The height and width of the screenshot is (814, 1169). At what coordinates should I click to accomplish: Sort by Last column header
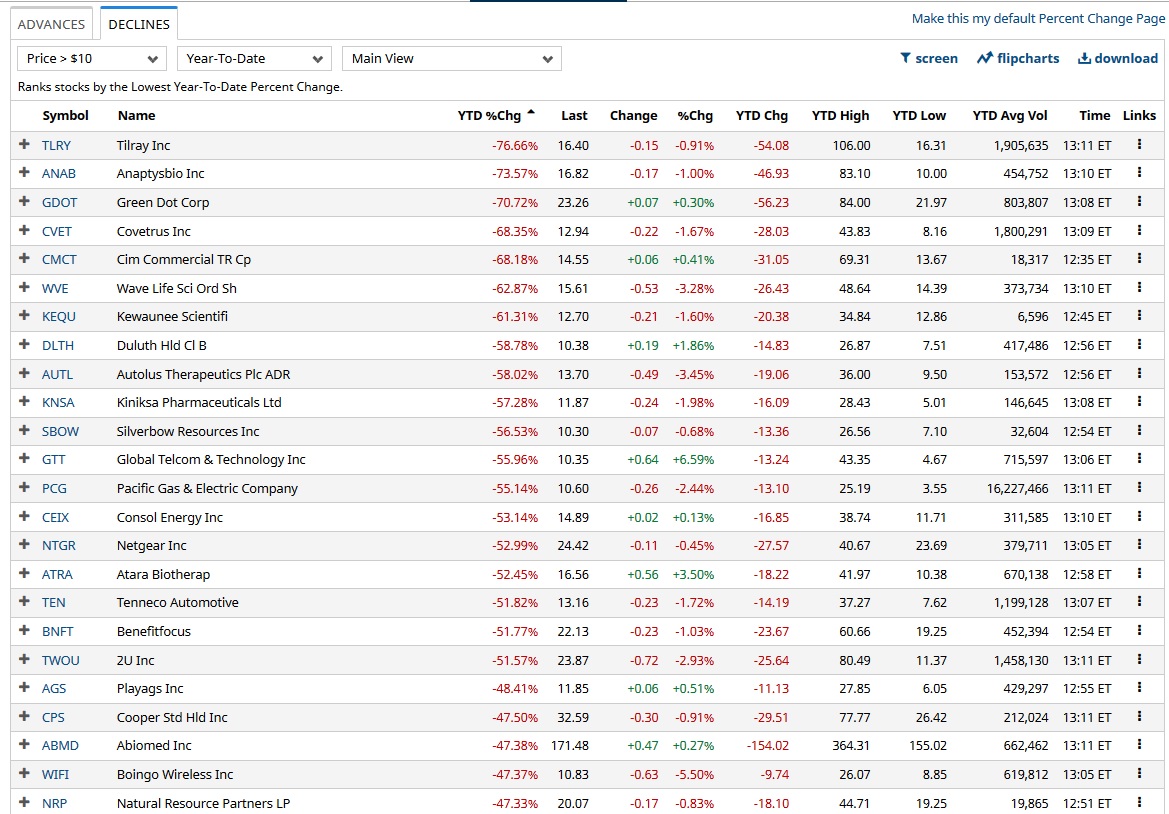tap(574, 116)
